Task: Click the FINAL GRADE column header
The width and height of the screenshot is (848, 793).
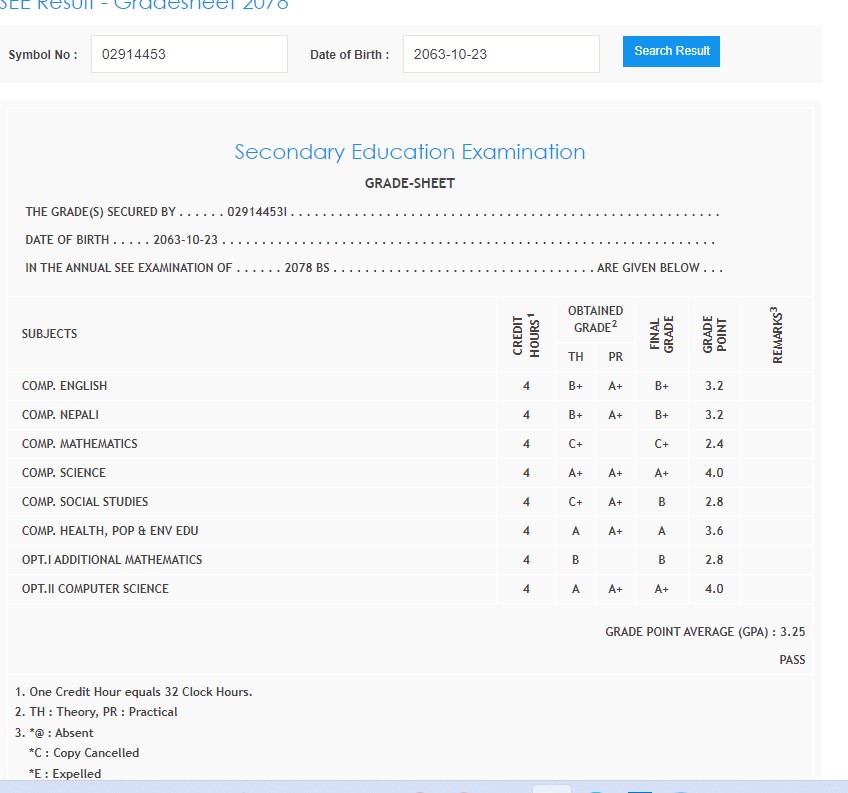Action: pos(662,334)
